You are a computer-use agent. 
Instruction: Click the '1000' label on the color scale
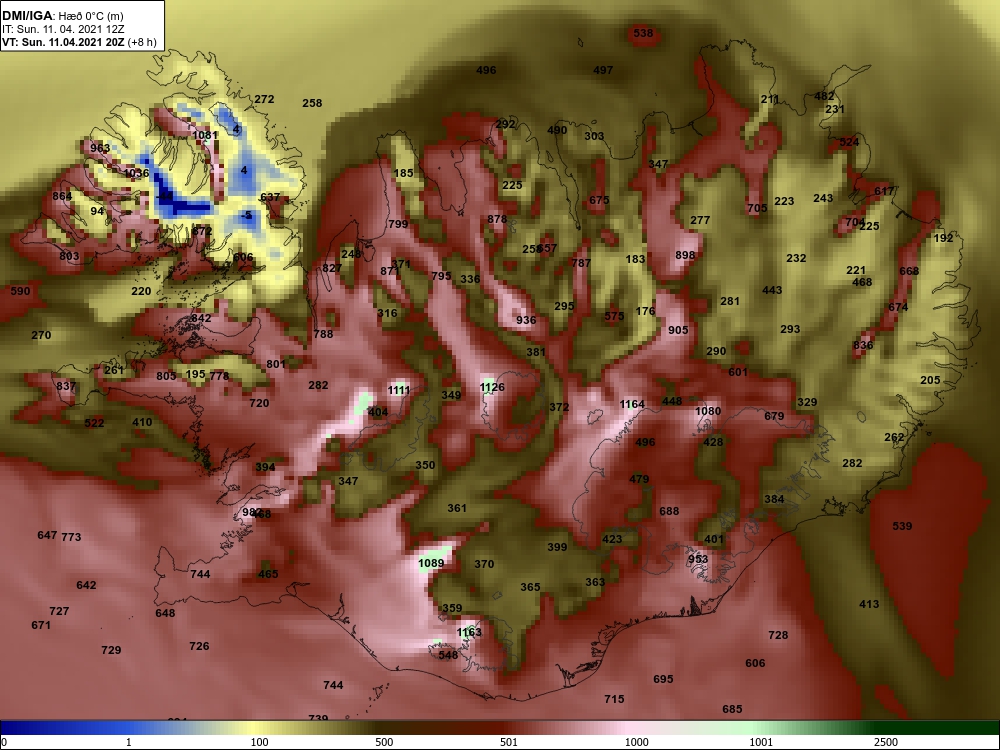point(636,742)
